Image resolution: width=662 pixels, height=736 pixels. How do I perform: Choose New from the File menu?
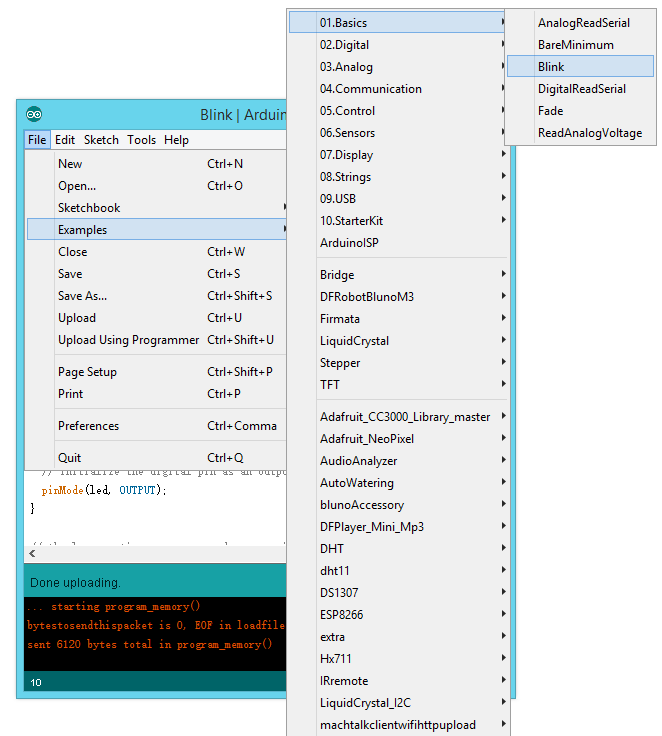[x=156, y=164]
